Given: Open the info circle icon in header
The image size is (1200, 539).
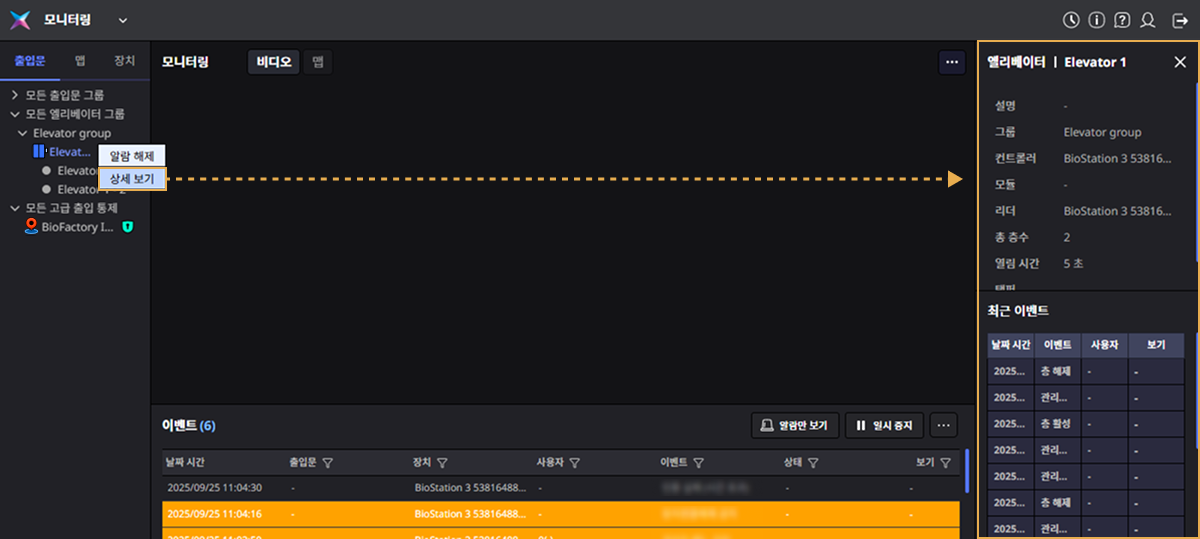Looking at the screenshot, I should pyautogui.click(x=1097, y=20).
